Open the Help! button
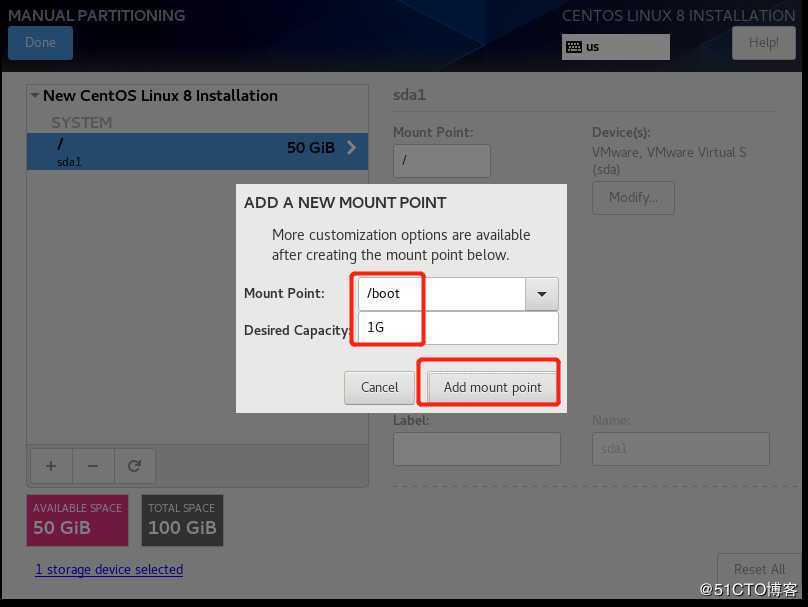This screenshot has height=607, width=808. (763, 43)
